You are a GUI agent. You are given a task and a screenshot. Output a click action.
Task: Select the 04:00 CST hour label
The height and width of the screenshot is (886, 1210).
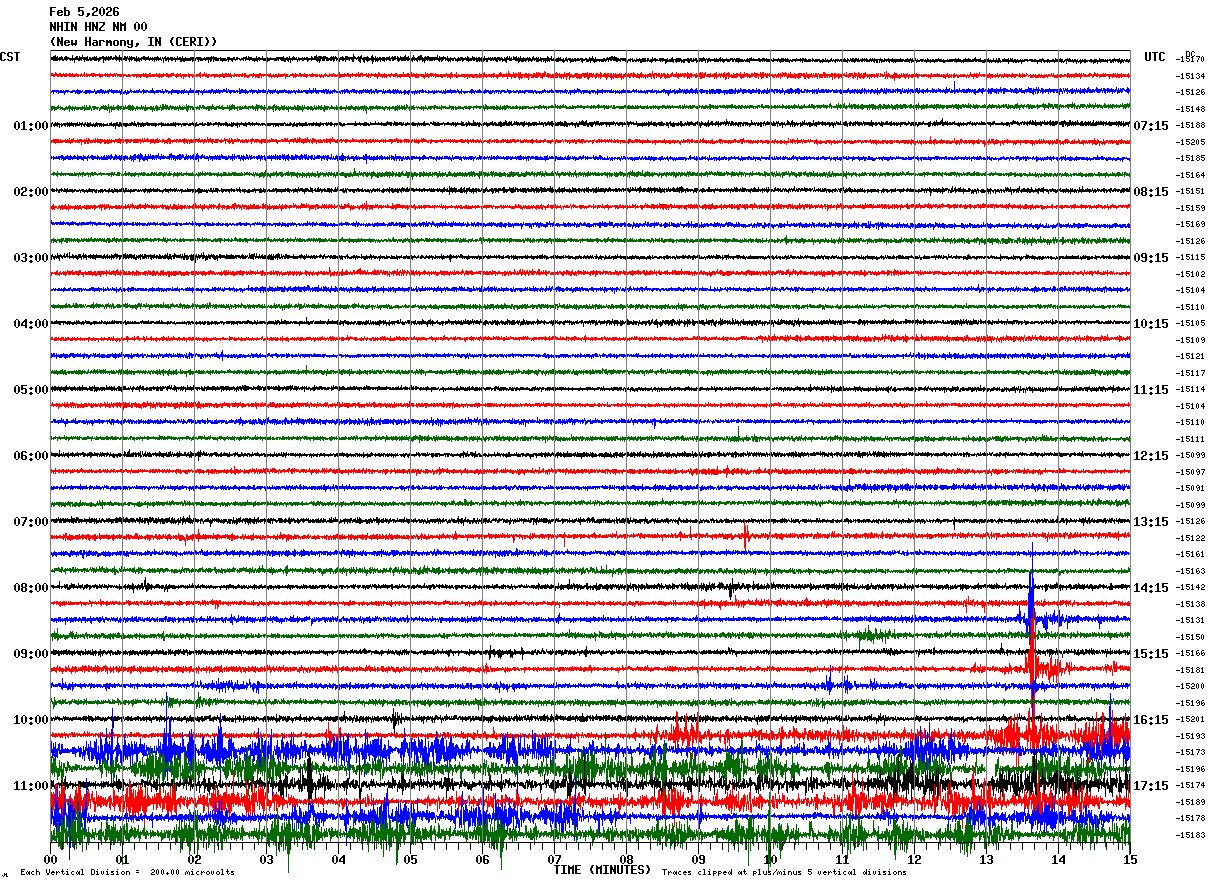(31, 324)
